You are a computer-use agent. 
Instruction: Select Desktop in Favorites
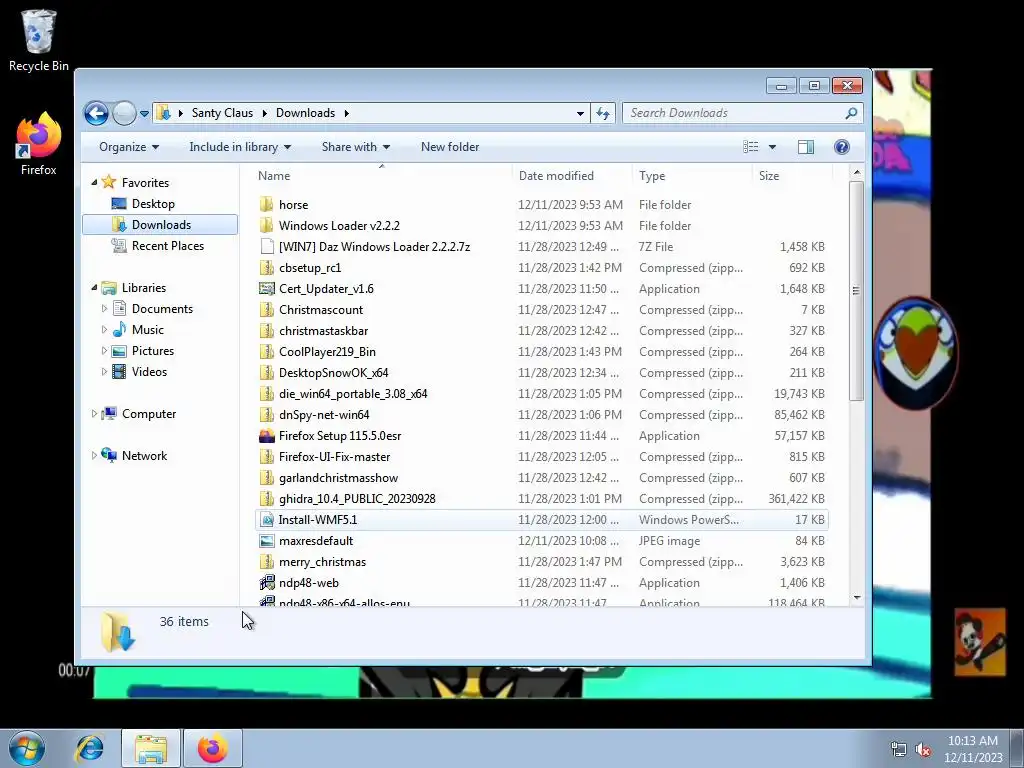tap(153, 204)
